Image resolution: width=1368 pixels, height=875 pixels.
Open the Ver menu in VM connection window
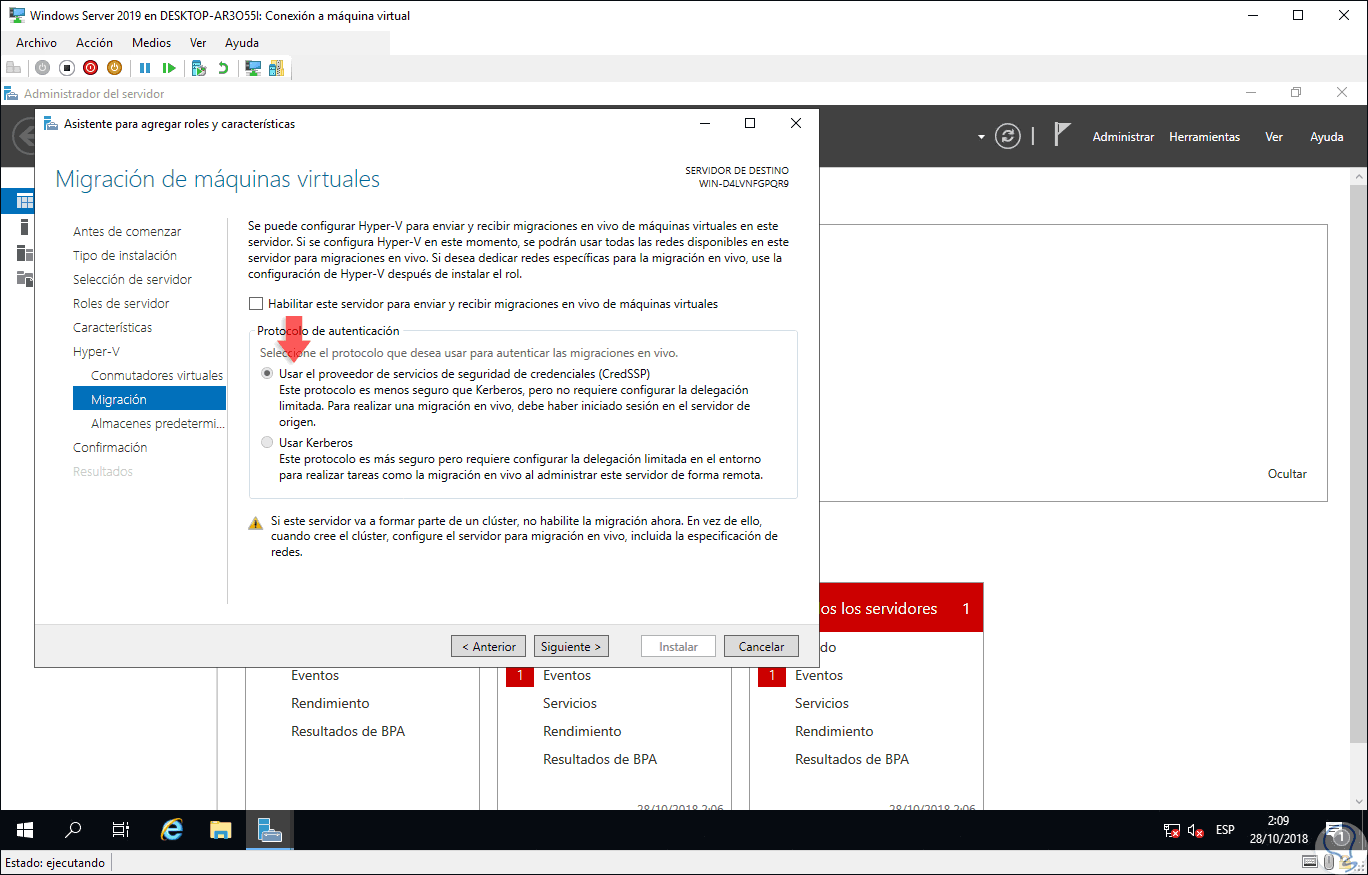(198, 43)
